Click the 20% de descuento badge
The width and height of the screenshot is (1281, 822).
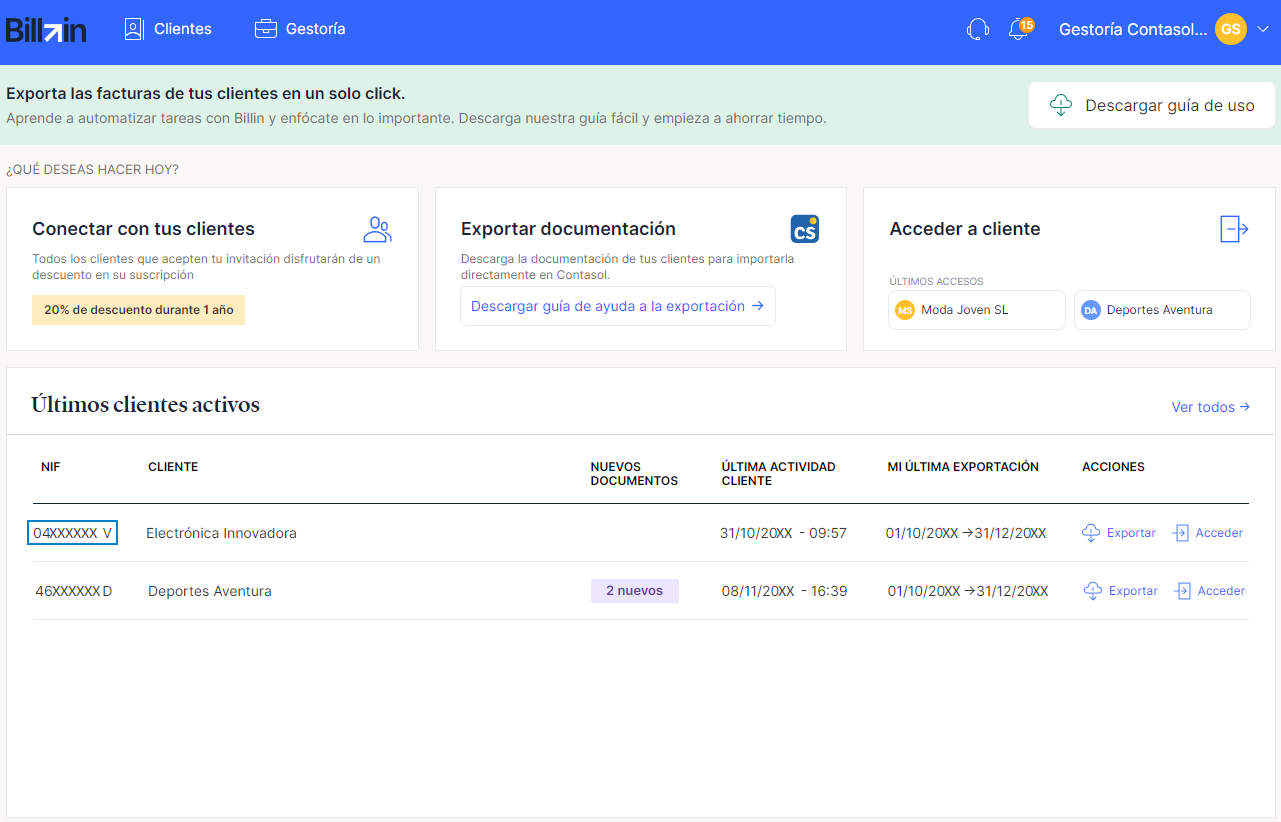pos(138,310)
